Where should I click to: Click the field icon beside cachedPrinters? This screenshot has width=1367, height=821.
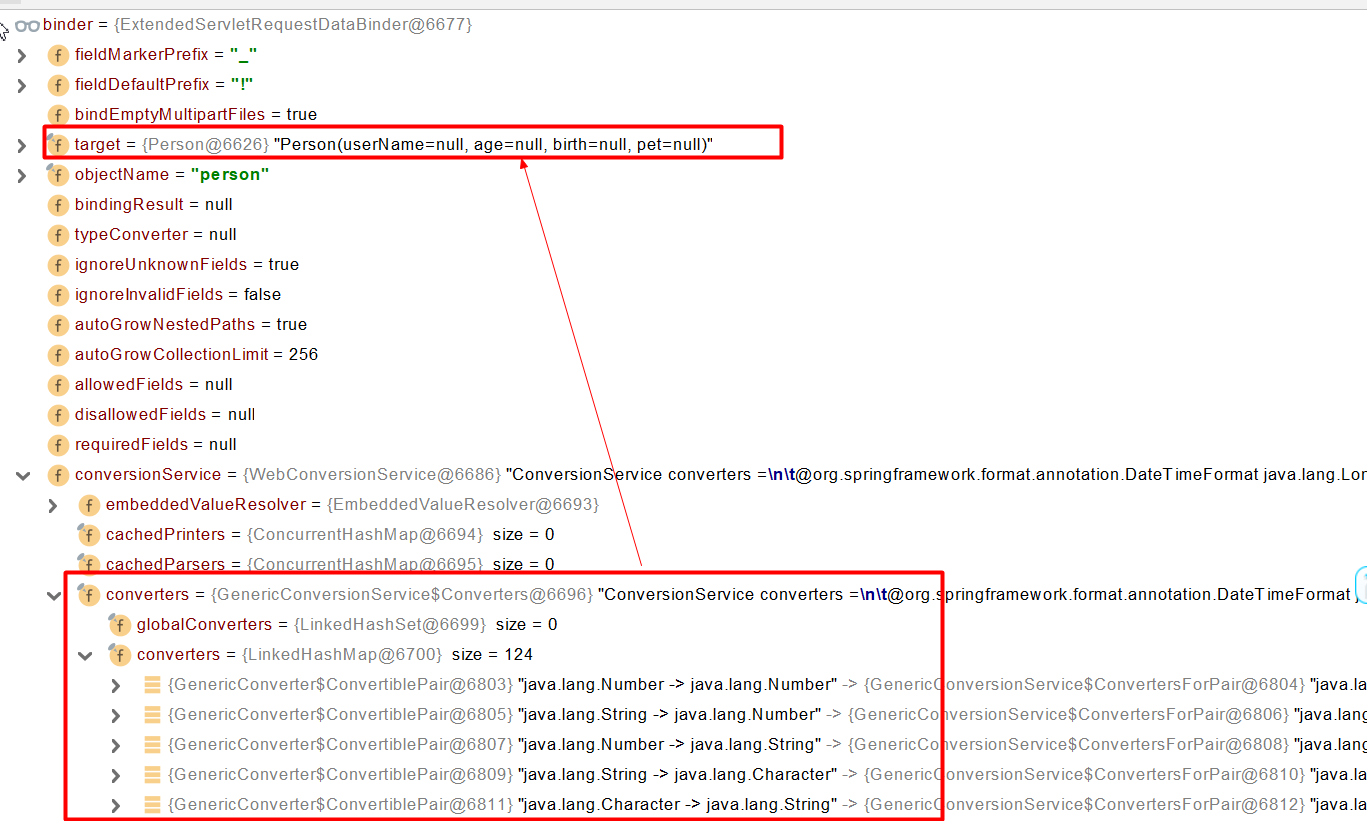pos(89,535)
